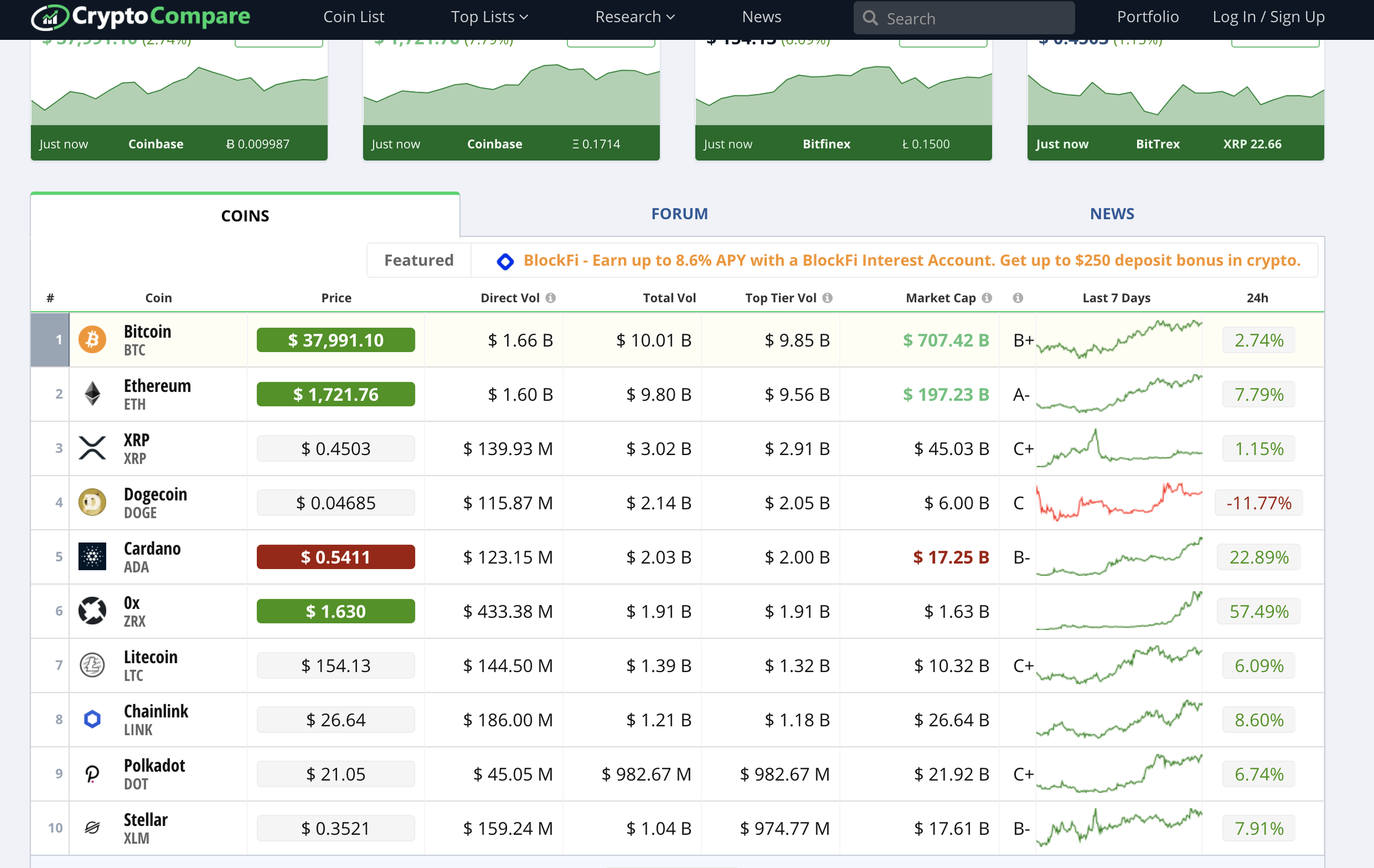Image resolution: width=1374 pixels, height=868 pixels.
Task: Select the XRP coin icon
Action: pos(92,448)
